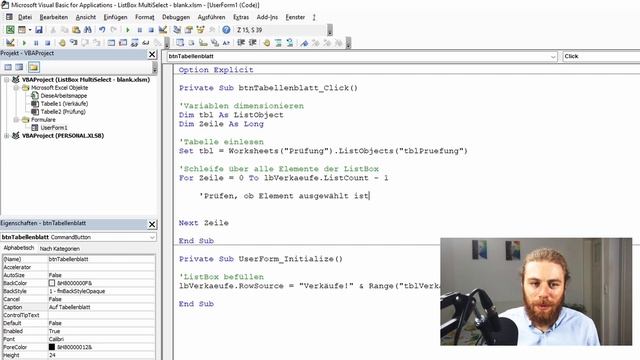
Task: Open Standard toolbar options arrow
Action: (x=330, y=30)
